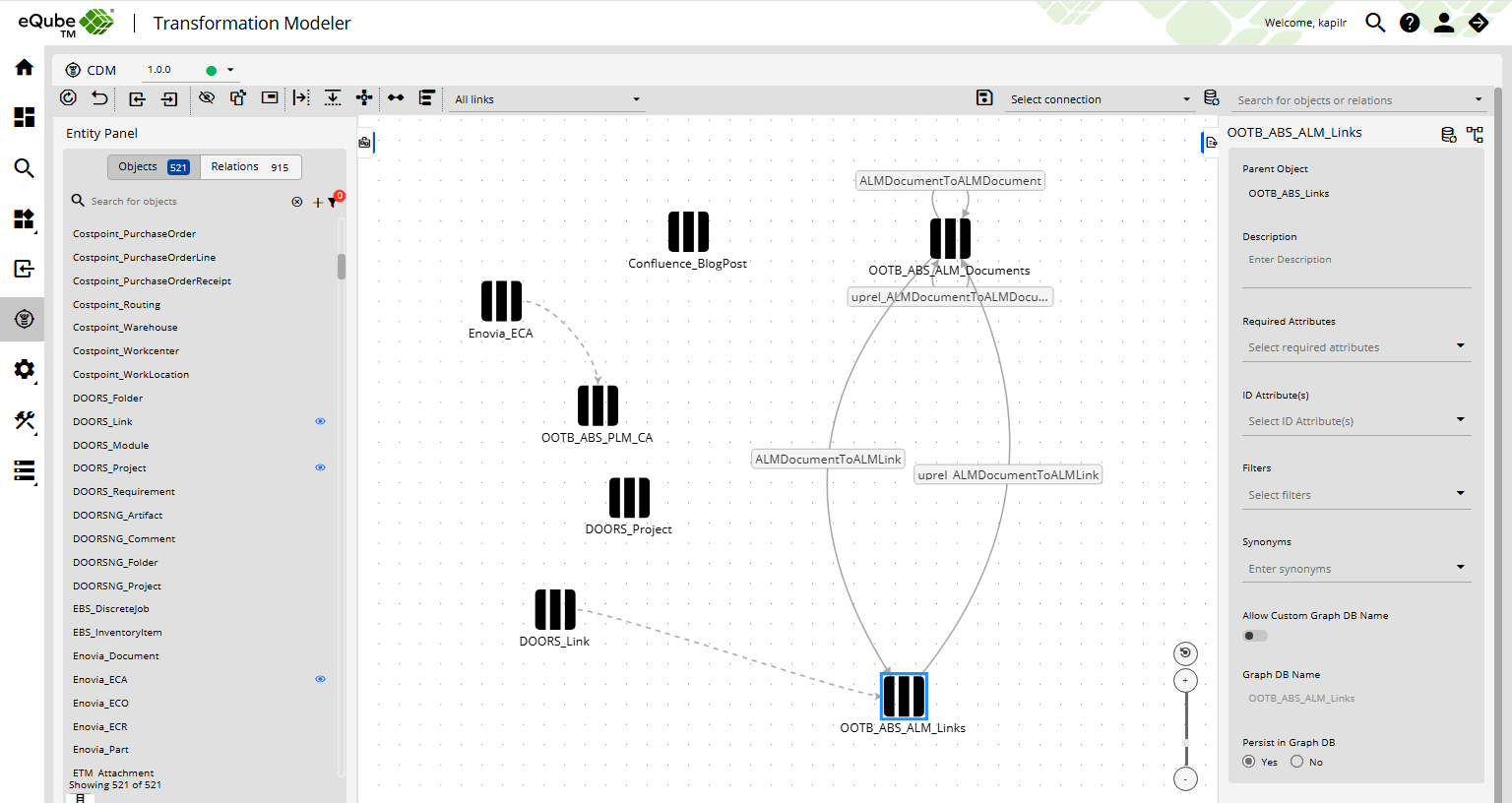Screen dimensions: 1512x803
Task: Click the home icon in left sidebar
Action: [24, 67]
